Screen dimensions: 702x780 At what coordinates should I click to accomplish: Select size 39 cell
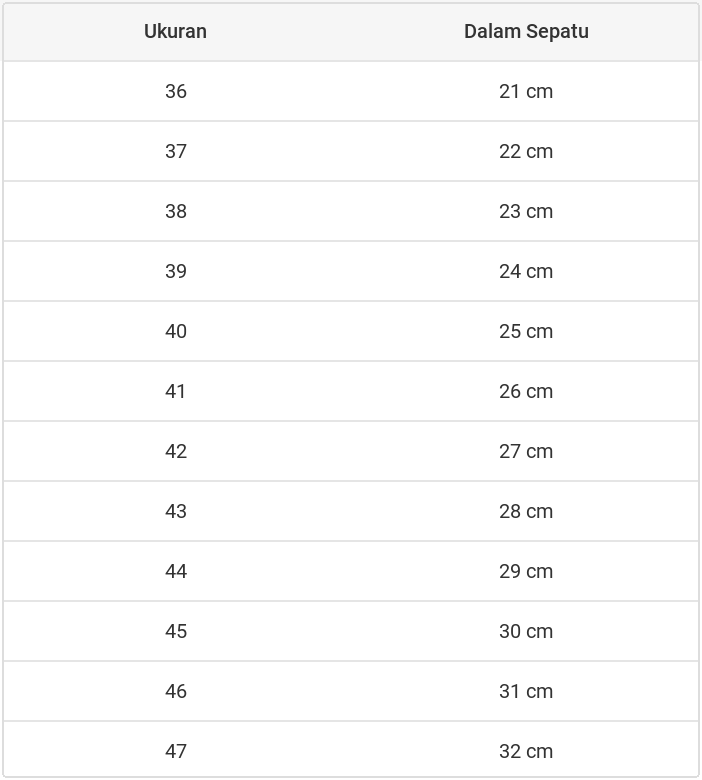176,271
